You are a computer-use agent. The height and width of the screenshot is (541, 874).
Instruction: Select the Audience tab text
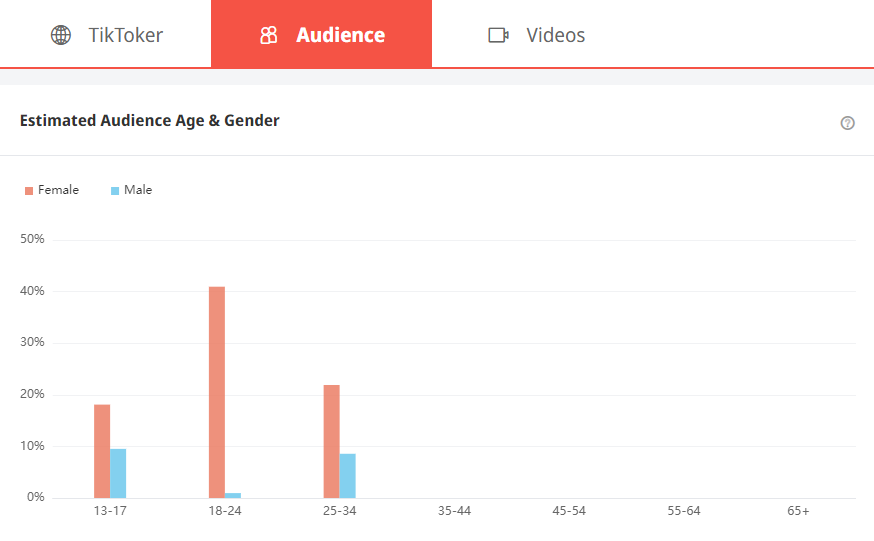340,36
